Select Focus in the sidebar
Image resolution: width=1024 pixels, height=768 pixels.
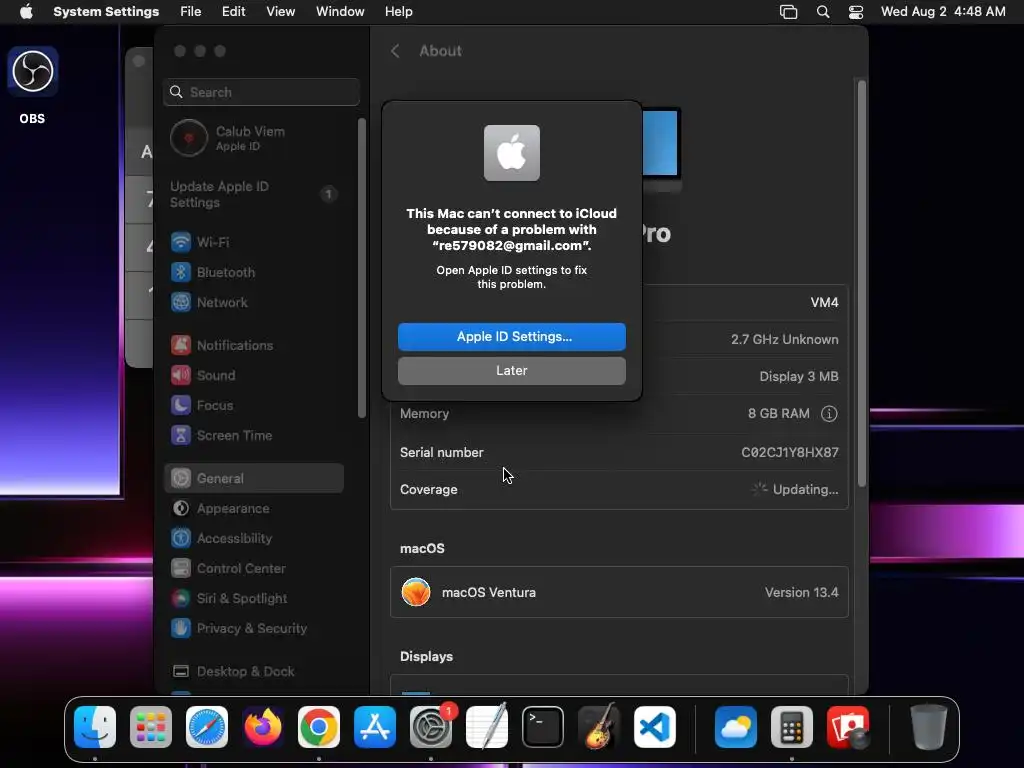point(255,406)
